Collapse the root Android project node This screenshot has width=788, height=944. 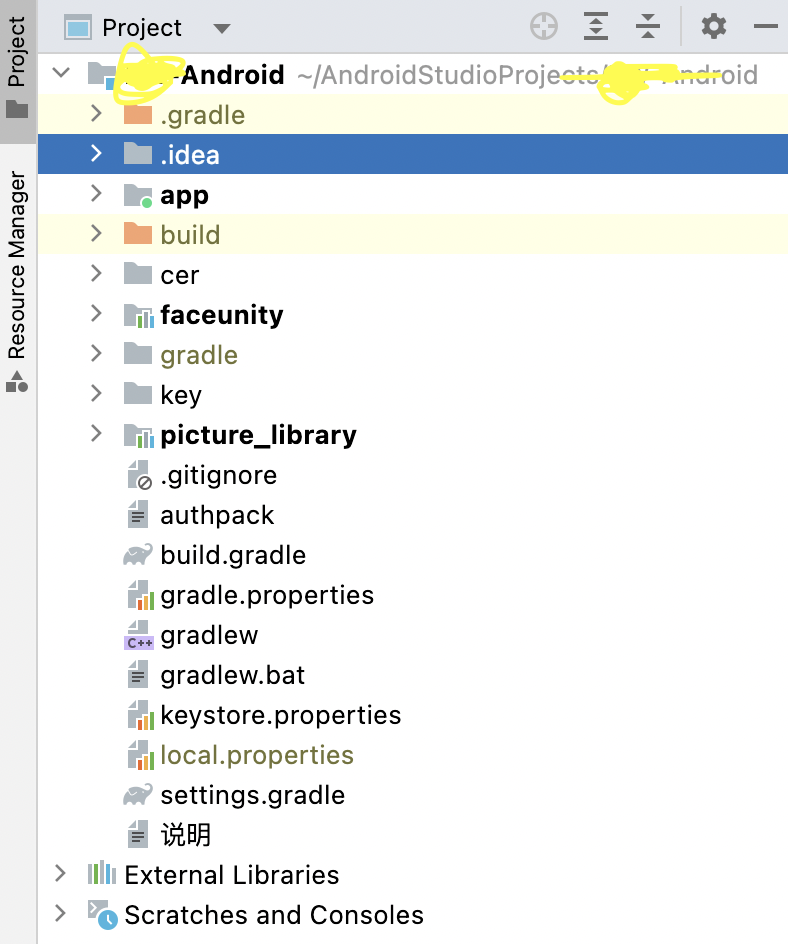(x=62, y=73)
